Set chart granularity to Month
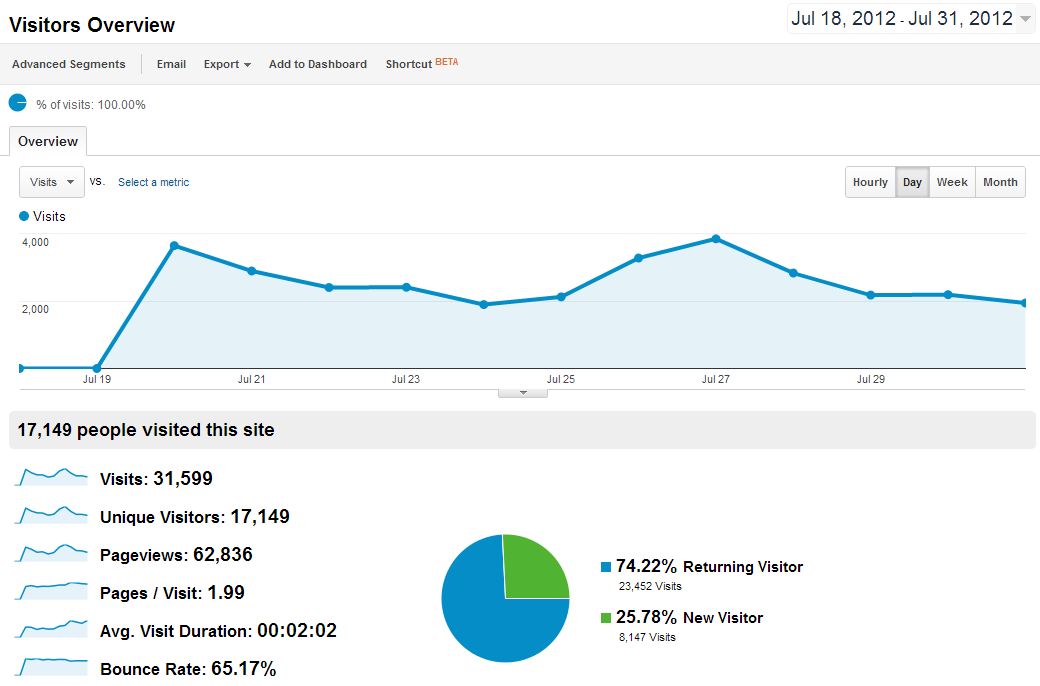 click(1000, 182)
